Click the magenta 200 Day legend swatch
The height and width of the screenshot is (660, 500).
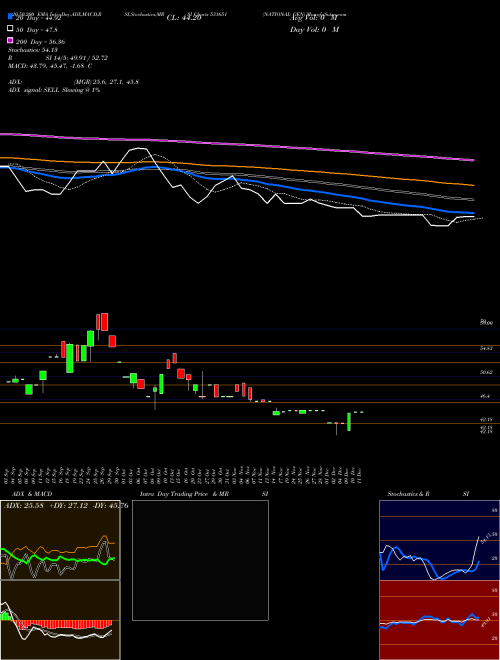click(10, 40)
